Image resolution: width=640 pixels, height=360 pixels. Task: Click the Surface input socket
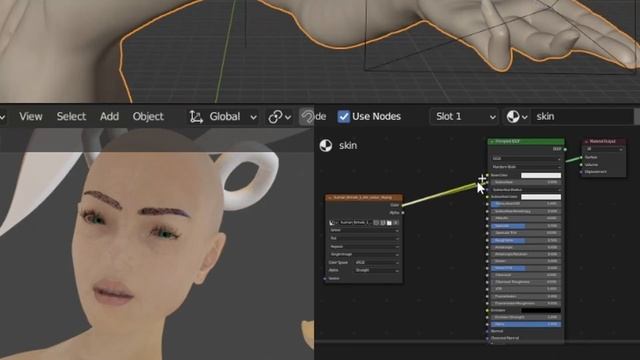click(581, 157)
